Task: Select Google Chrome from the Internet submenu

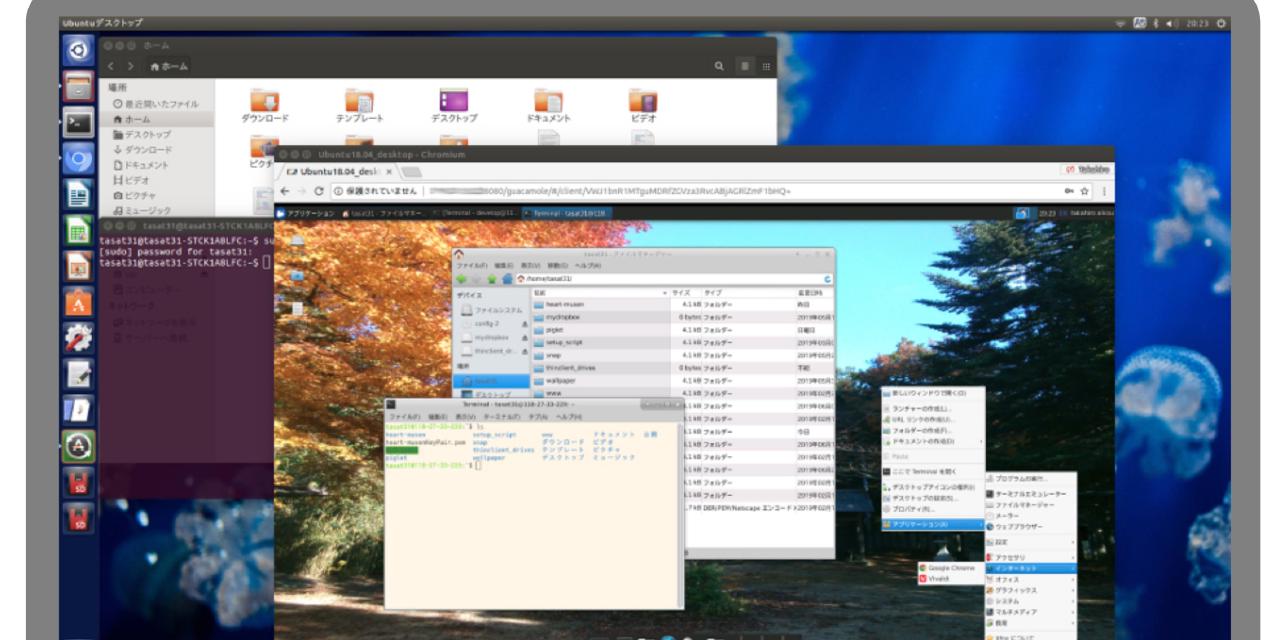Action: click(945, 567)
